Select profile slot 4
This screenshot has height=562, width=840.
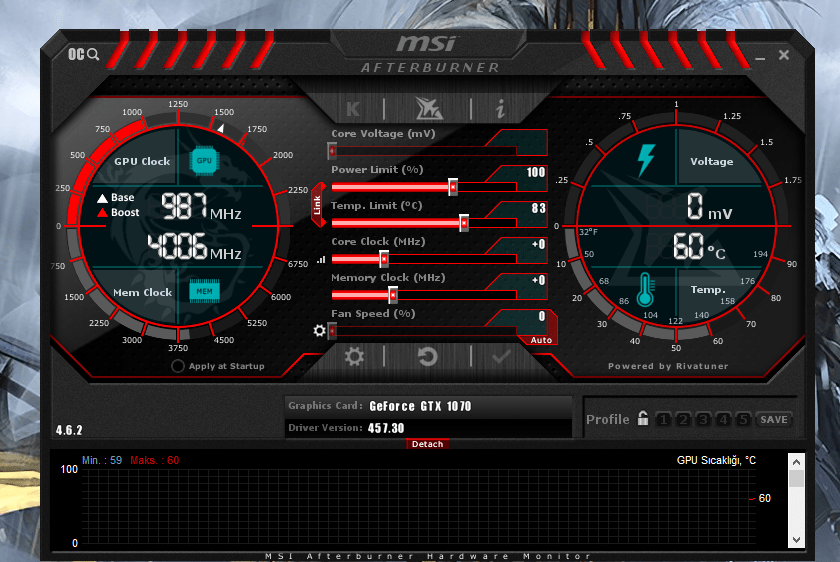[x=723, y=419]
